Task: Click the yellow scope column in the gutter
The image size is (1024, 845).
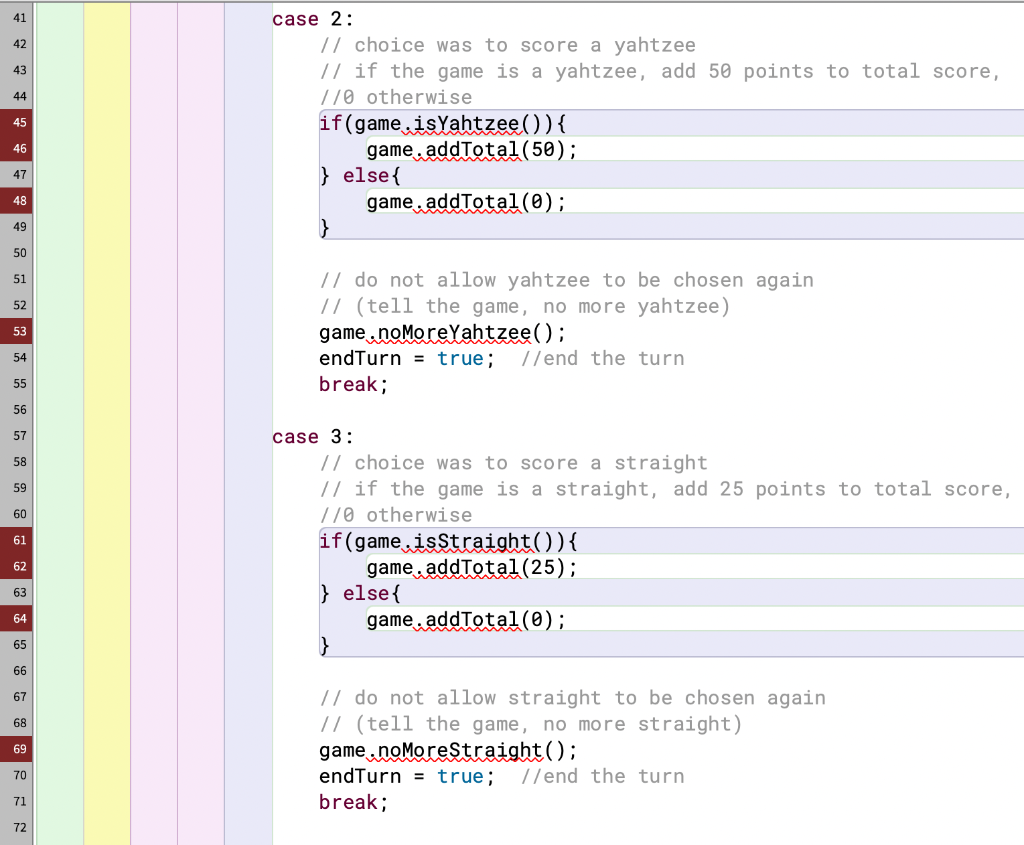Action: [105, 400]
